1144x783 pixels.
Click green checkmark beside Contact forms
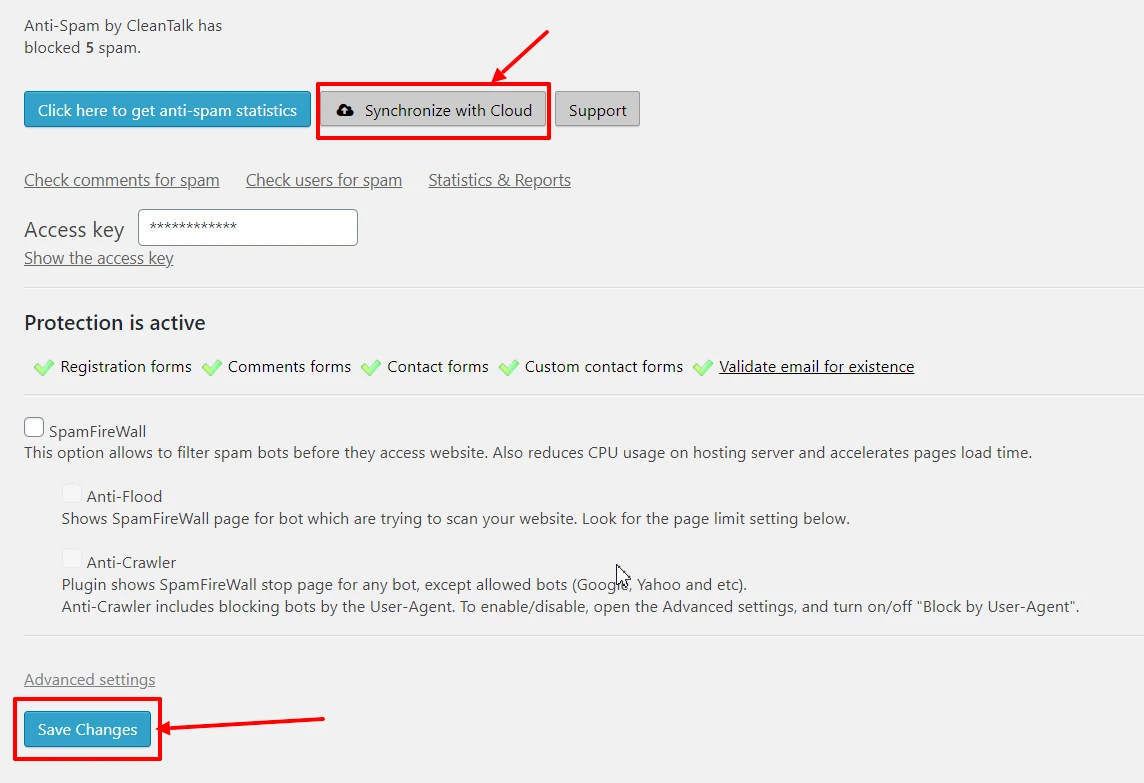coord(371,368)
